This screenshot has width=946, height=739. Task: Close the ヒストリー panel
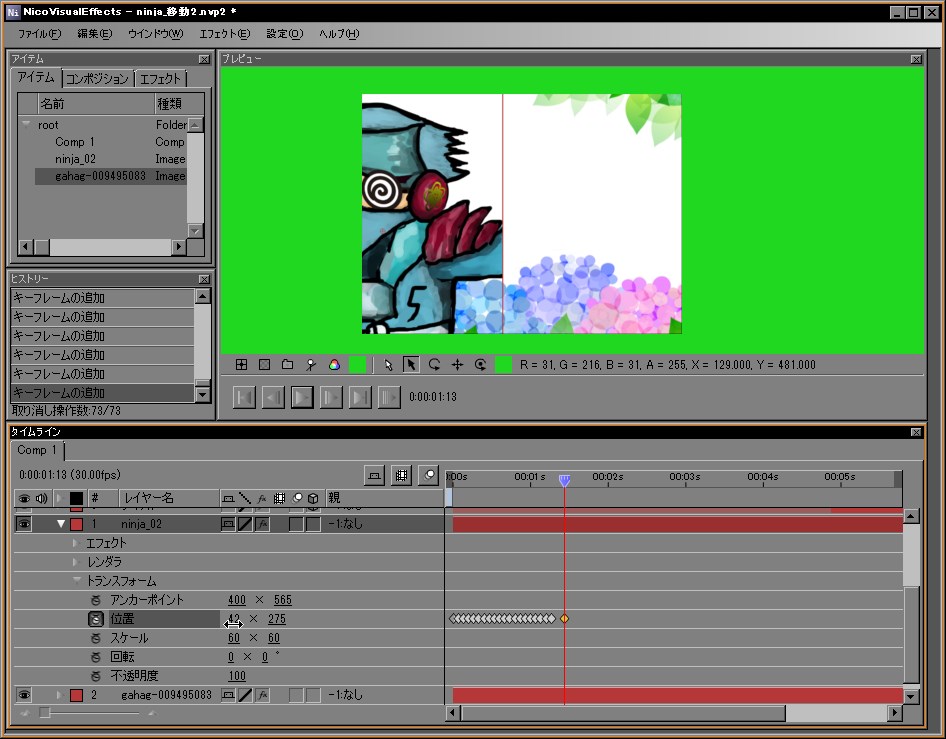click(204, 279)
